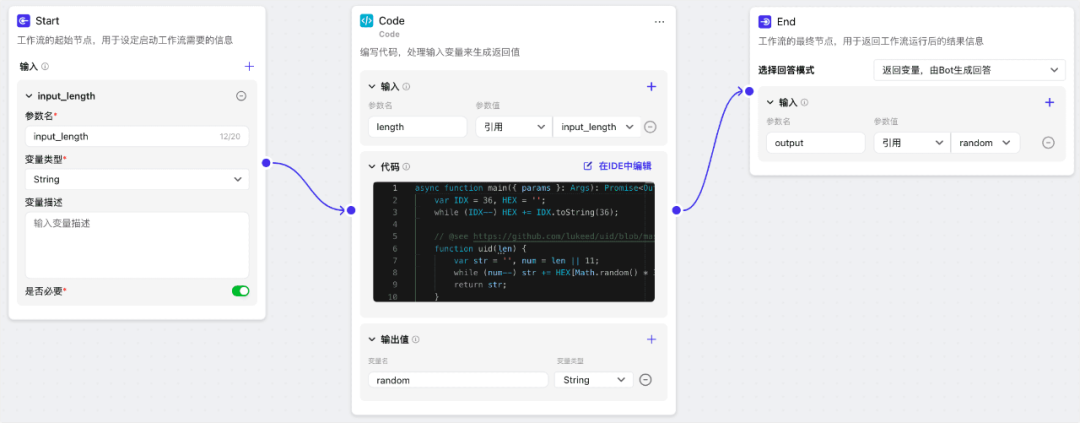Add a new input in the Start node
The image size is (1080, 423).
pyautogui.click(x=249, y=66)
